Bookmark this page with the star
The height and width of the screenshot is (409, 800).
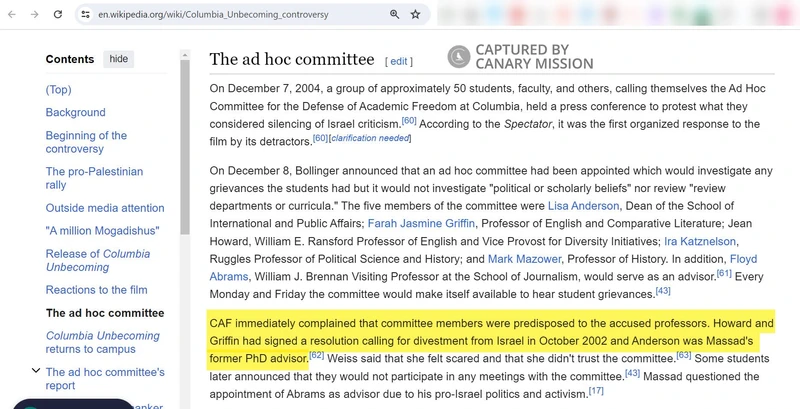coord(416,15)
